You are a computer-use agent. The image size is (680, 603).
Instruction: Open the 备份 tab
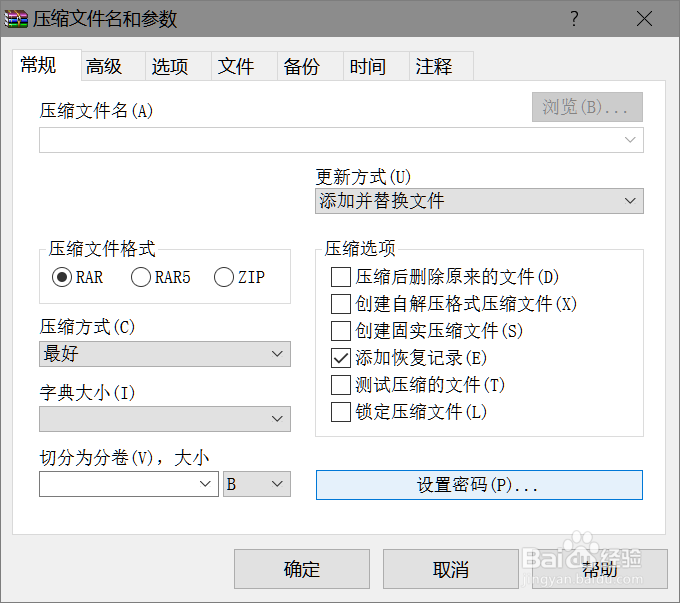302,67
